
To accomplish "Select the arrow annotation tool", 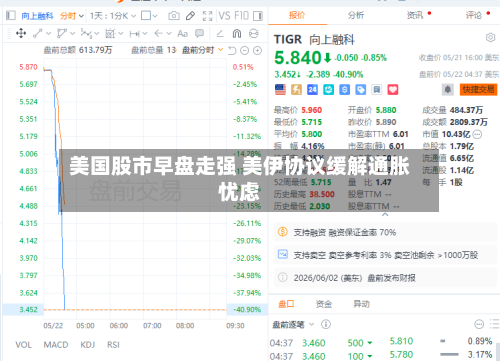I will [x=159, y=33].
